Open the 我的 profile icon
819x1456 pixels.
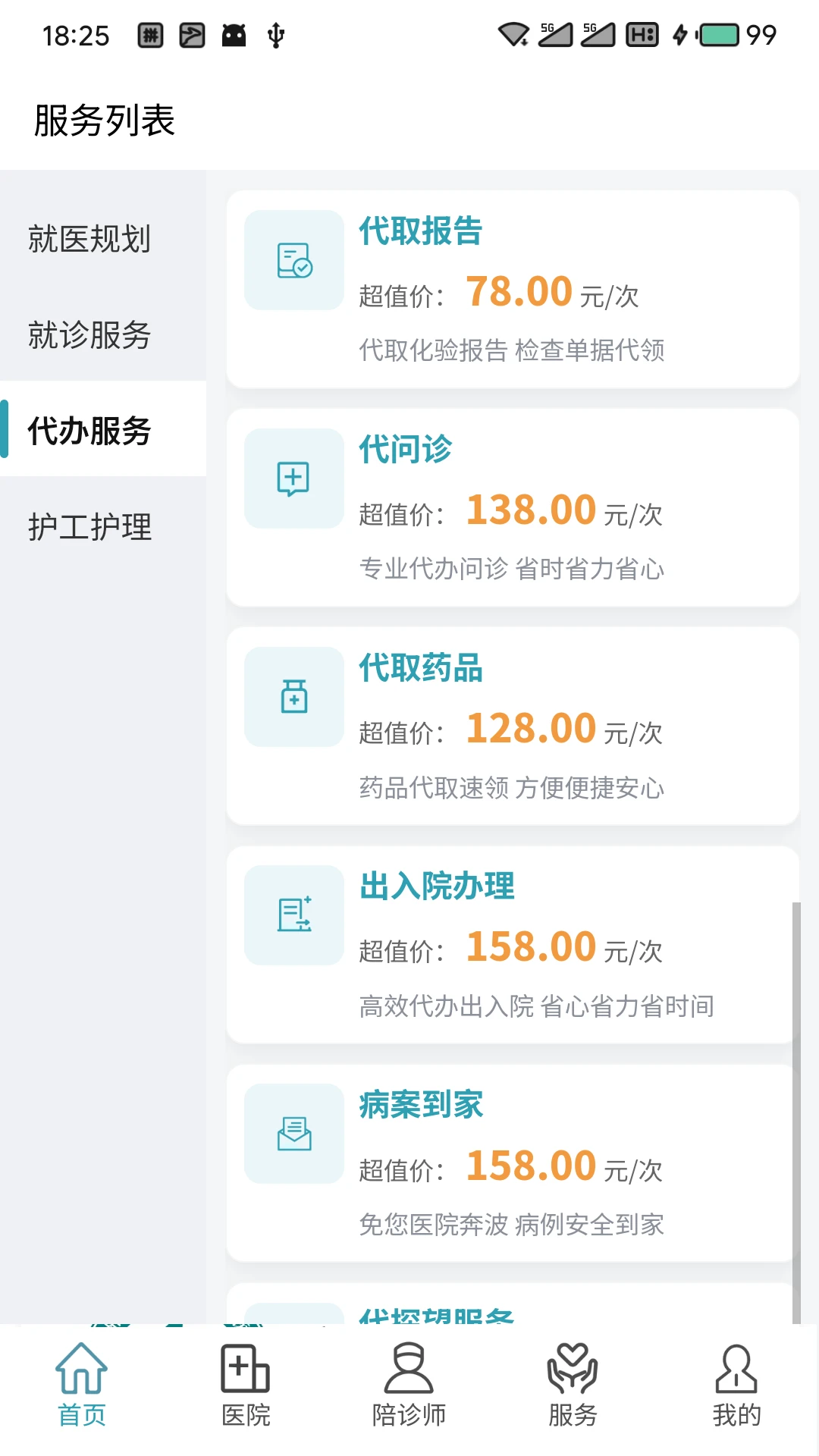(736, 1368)
